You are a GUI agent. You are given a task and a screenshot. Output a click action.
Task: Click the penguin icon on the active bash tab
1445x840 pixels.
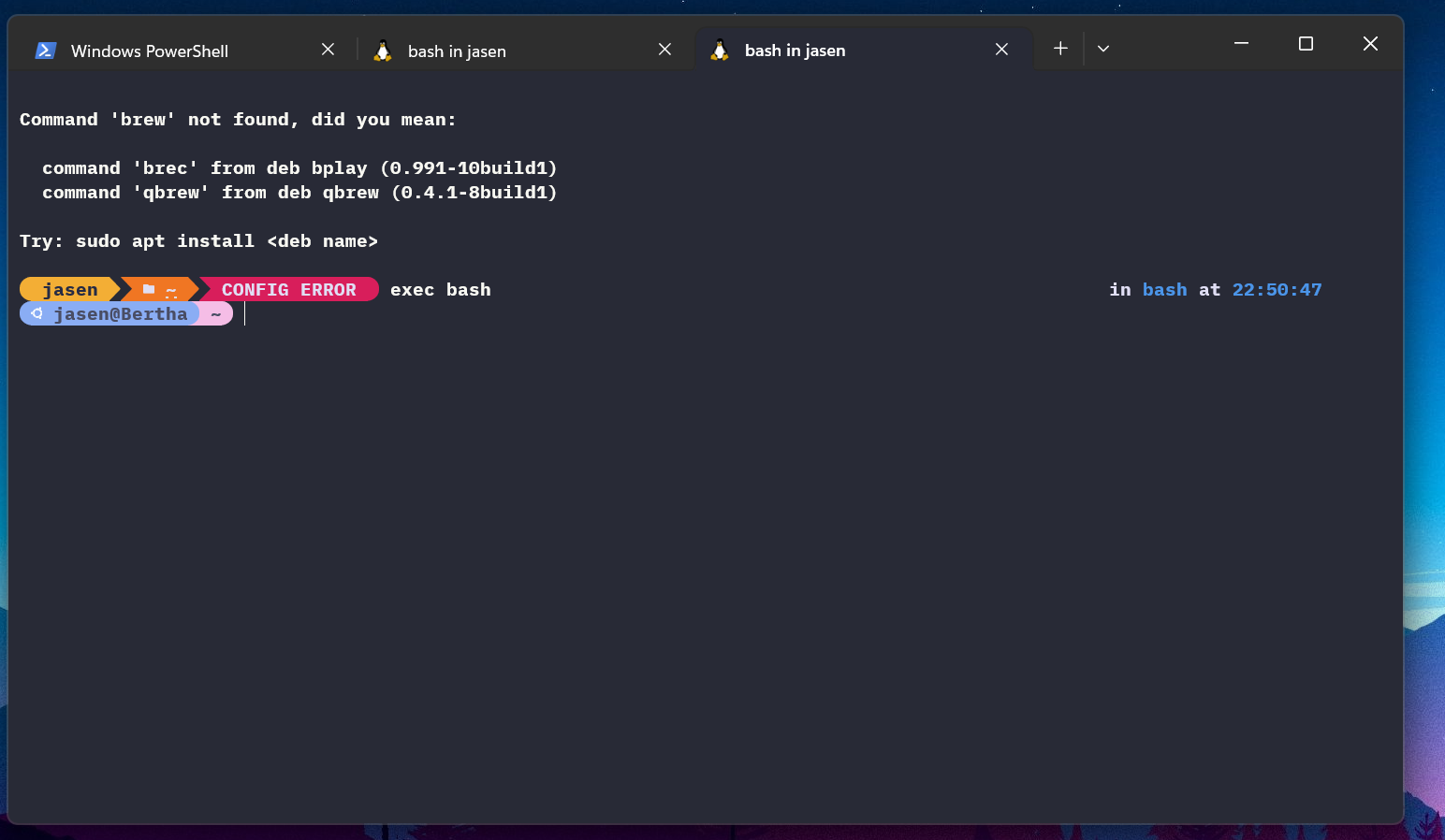[x=719, y=50]
